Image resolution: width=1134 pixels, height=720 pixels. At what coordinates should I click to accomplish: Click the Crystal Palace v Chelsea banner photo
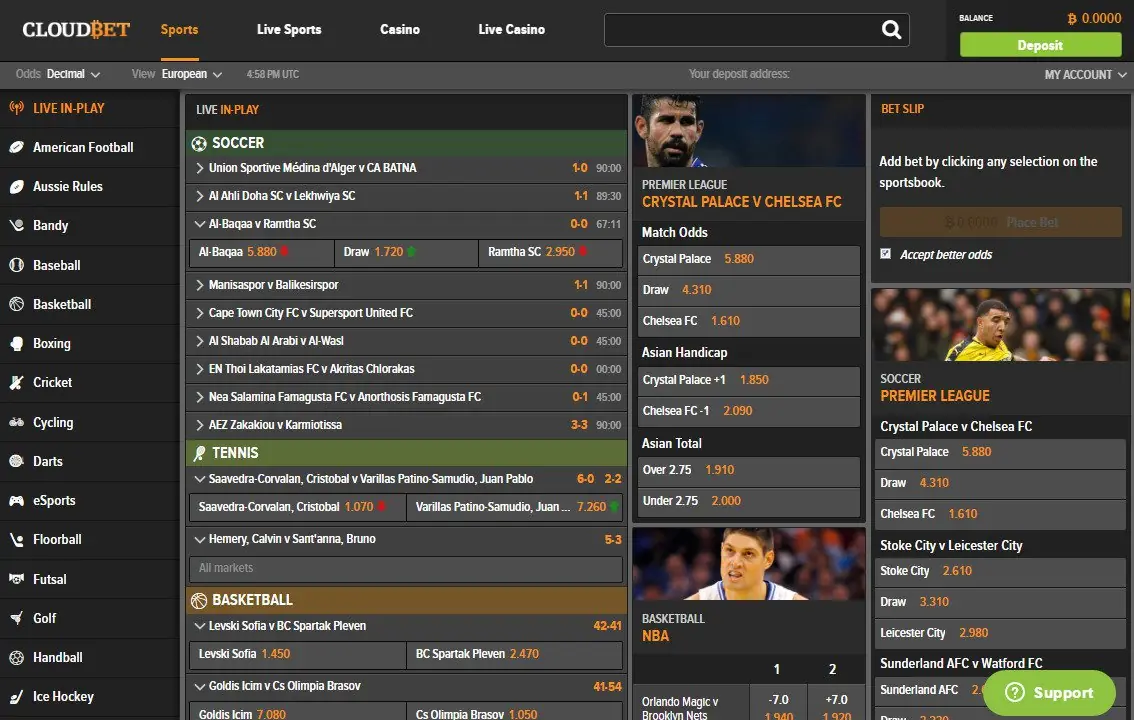(x=749, y=131)
